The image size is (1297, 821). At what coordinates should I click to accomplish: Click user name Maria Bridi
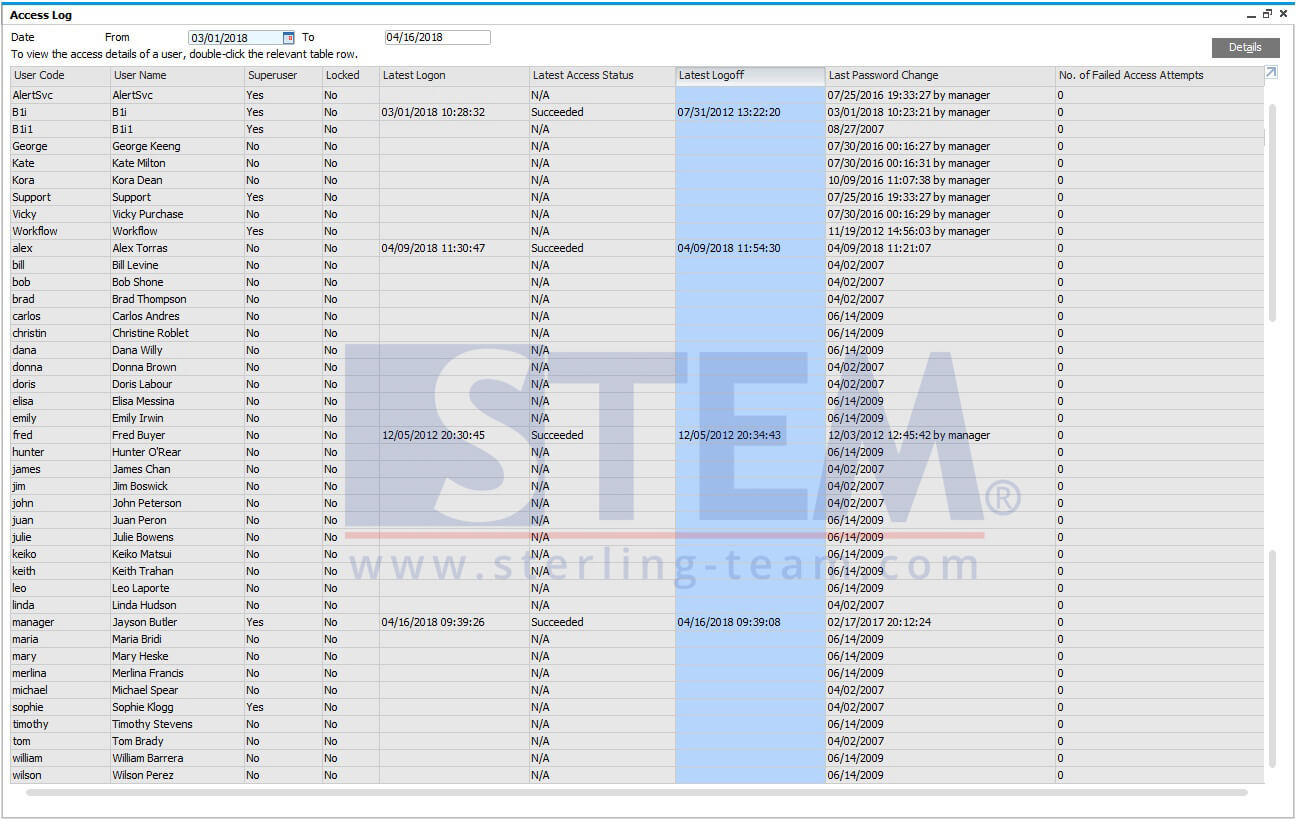[x=137, y=639]
